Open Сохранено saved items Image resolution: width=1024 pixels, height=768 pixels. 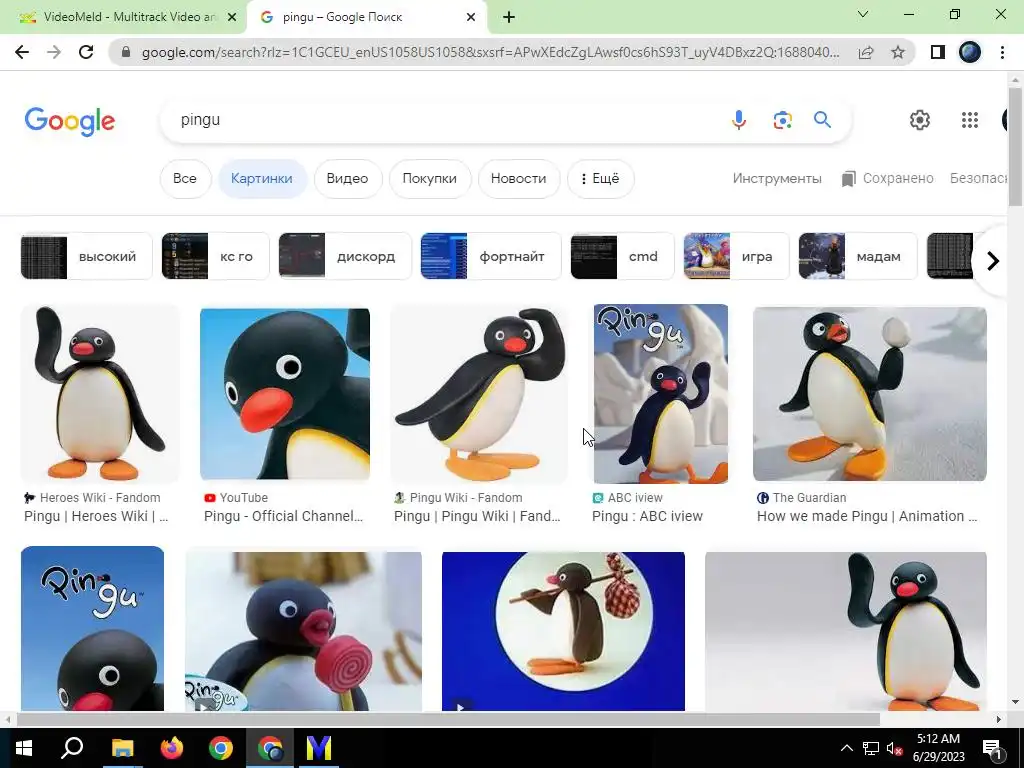point(888,179)
